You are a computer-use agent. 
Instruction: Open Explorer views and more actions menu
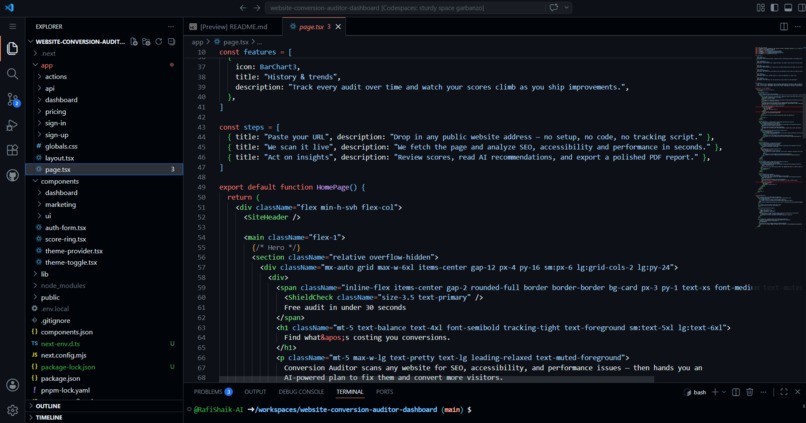coord(171,26)
